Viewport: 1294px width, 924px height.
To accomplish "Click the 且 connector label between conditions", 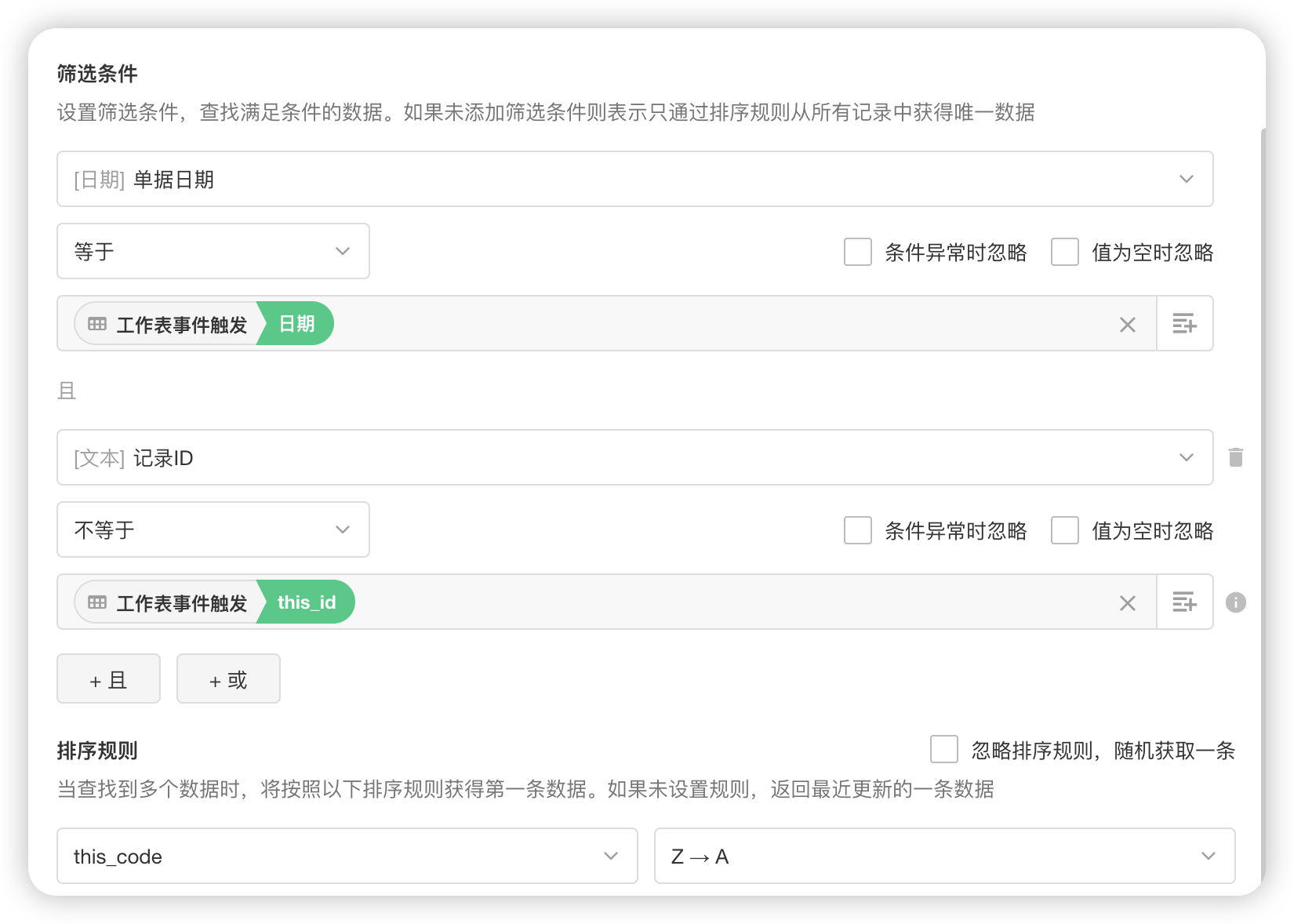I will pyautogui.click(x=67, y=391).
